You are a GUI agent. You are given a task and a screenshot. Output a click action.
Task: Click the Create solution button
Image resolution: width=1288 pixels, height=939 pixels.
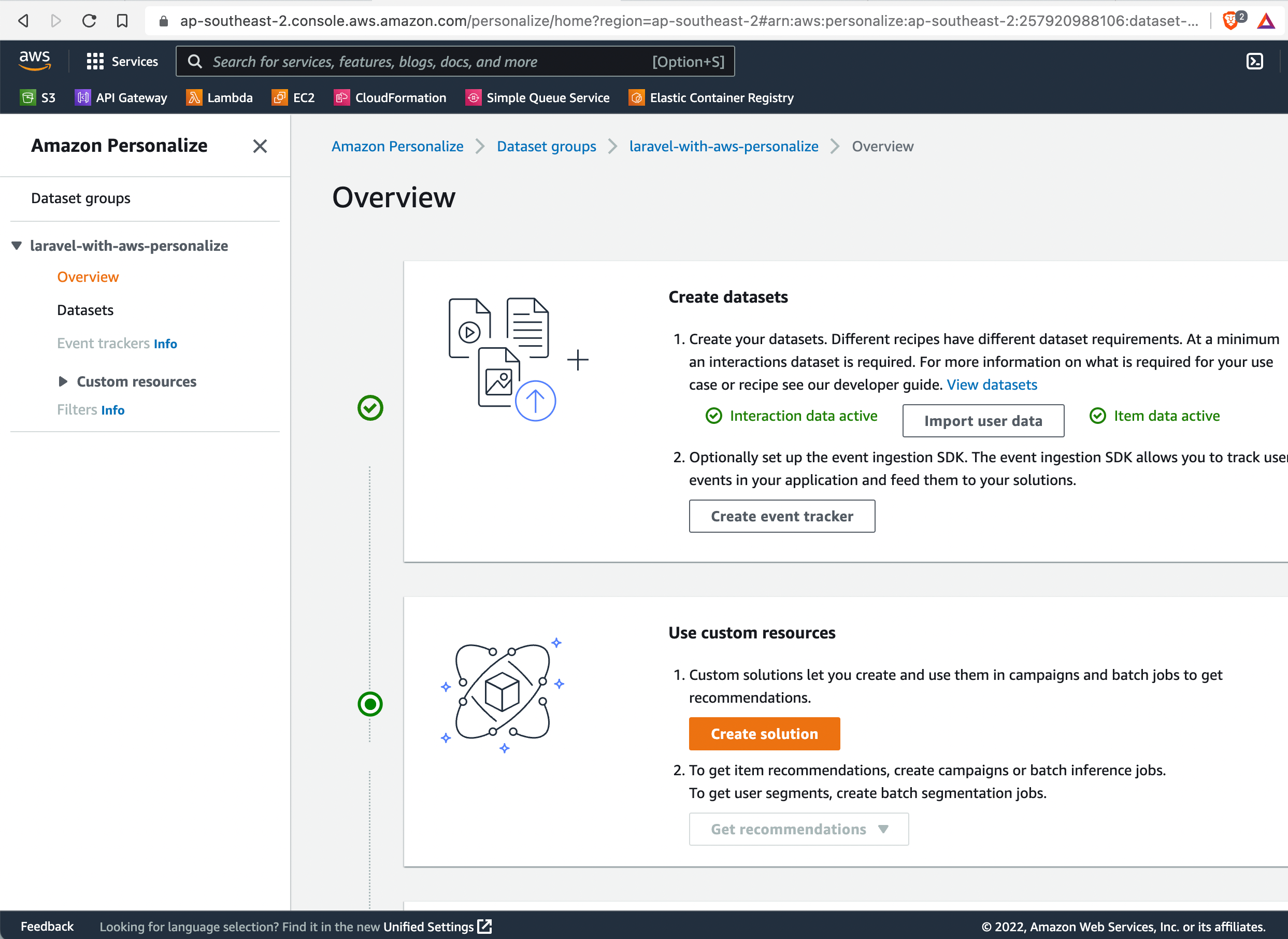coord(764,733)
